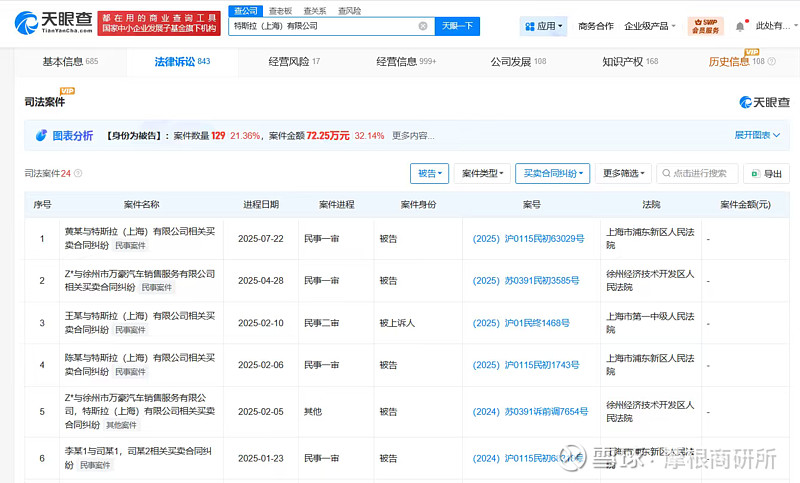800x483 pixels.
Task: Switch to the 历史信息 tab
Action: (x=736, y=62)
